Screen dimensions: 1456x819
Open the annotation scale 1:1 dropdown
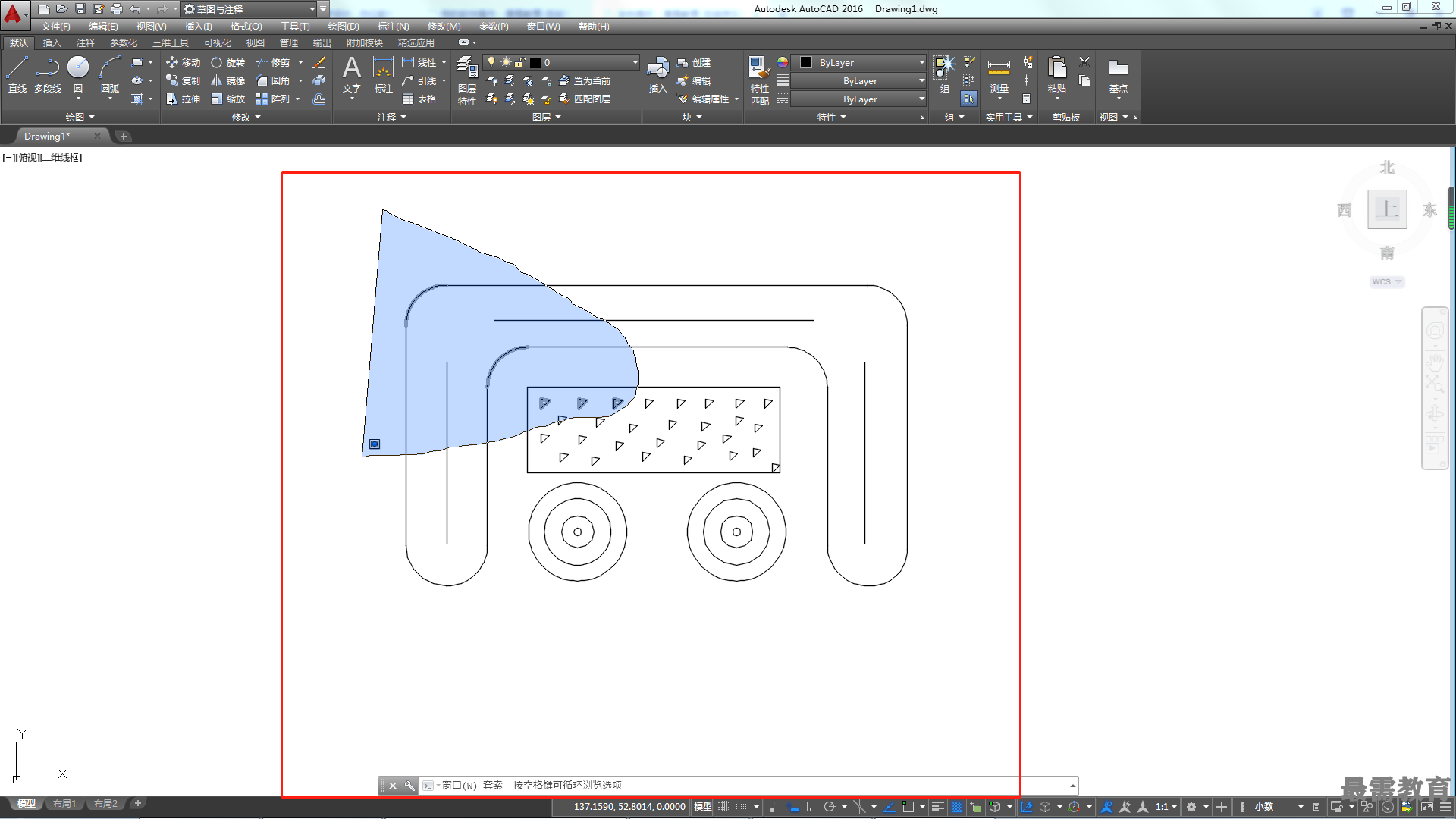[1166, 807]
